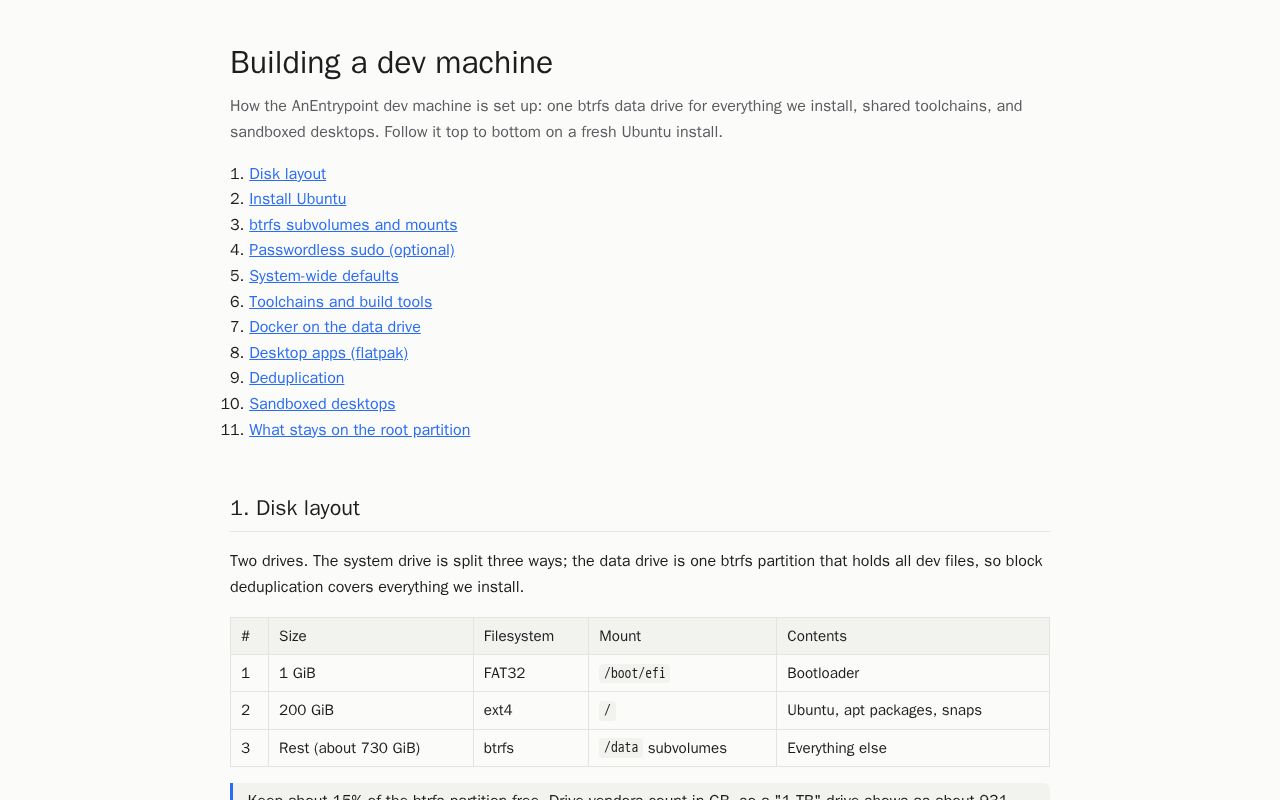Image resolution: width=1280 pixels, height=800 pixels.
Task: Open Desktop apps (flatpak) link
Action: point(328,353)
